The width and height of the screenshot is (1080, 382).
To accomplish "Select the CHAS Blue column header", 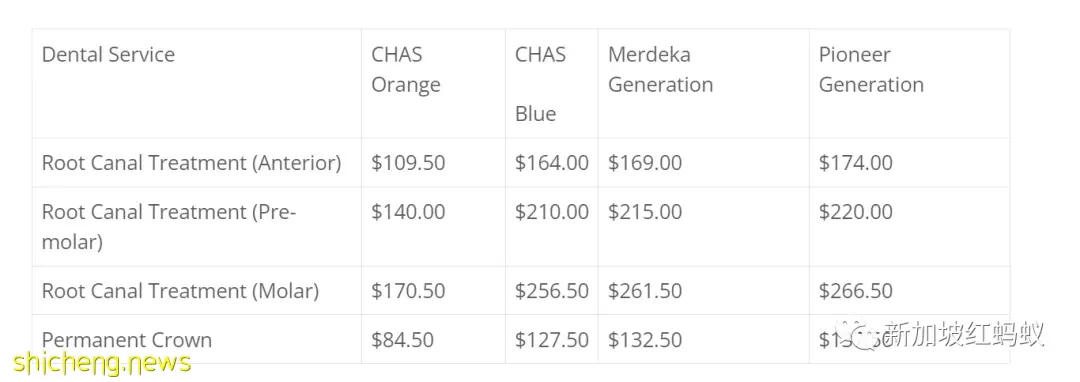I will (541, 84).
